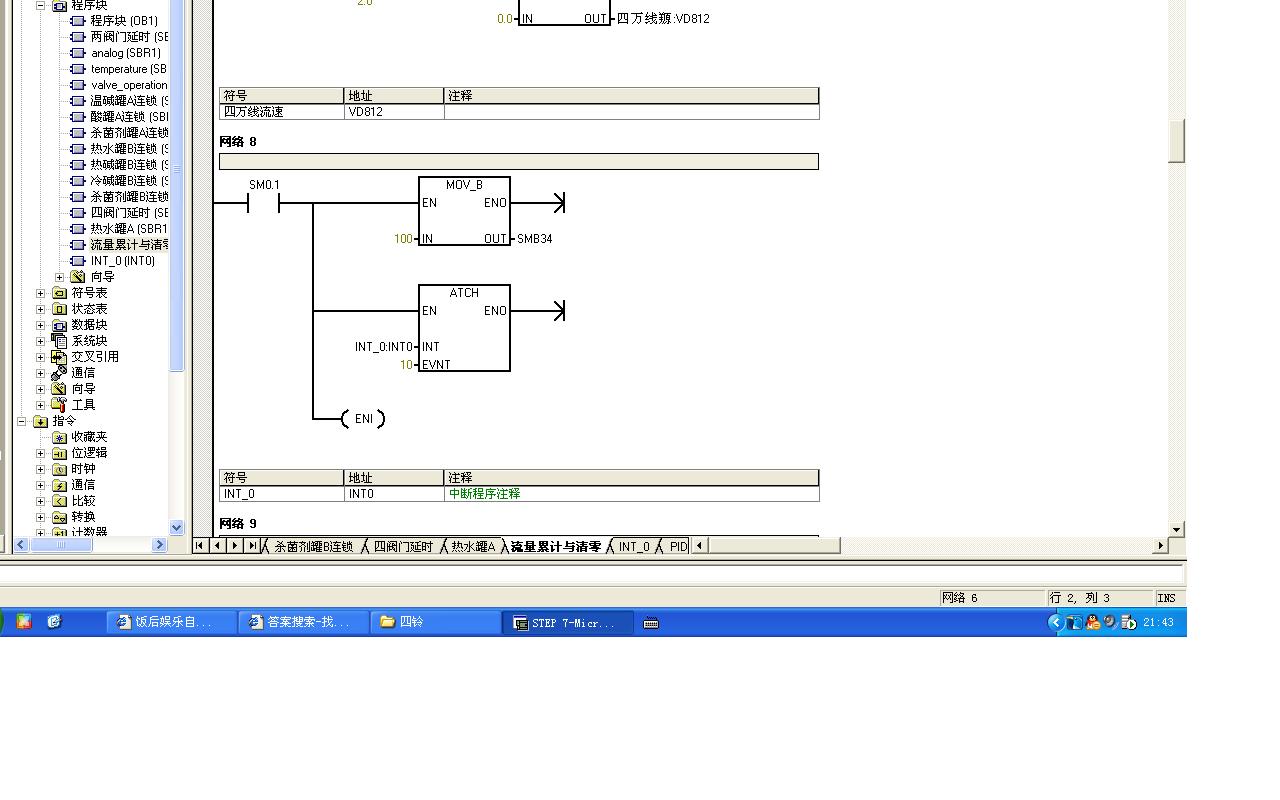
Task: Click the 中断程序注释 comment cell
Action: (631, 494)
